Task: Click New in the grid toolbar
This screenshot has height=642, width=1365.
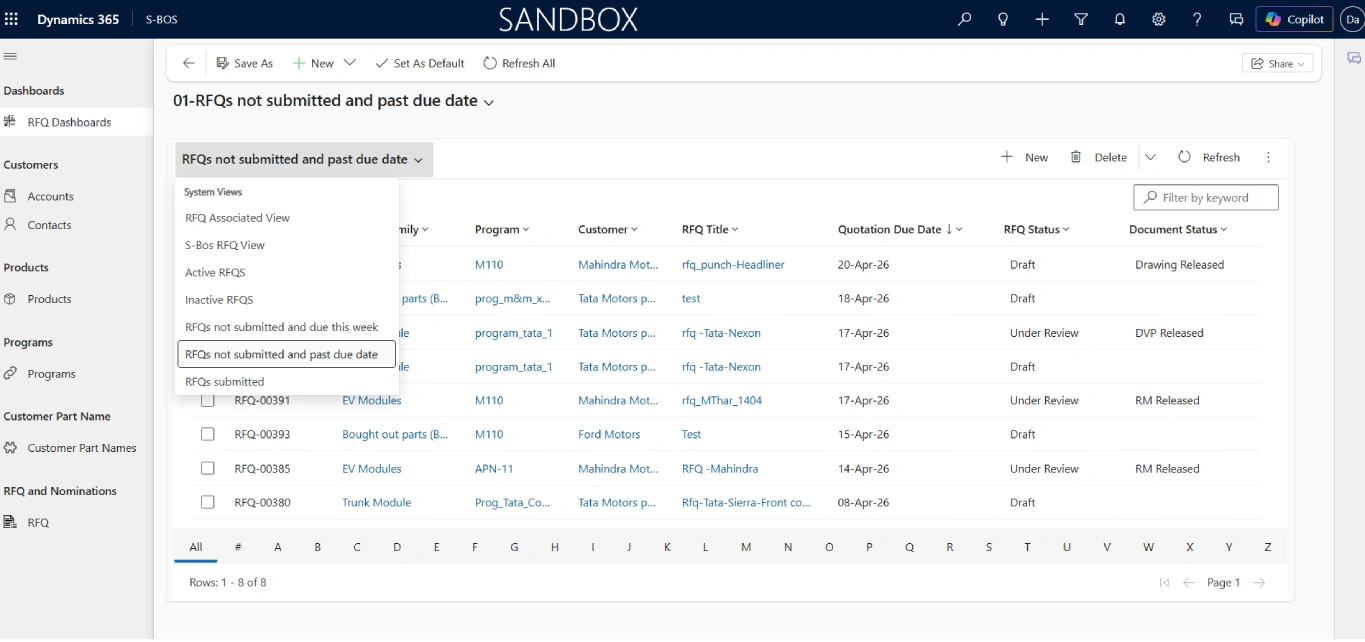Action: [1025, 157]
